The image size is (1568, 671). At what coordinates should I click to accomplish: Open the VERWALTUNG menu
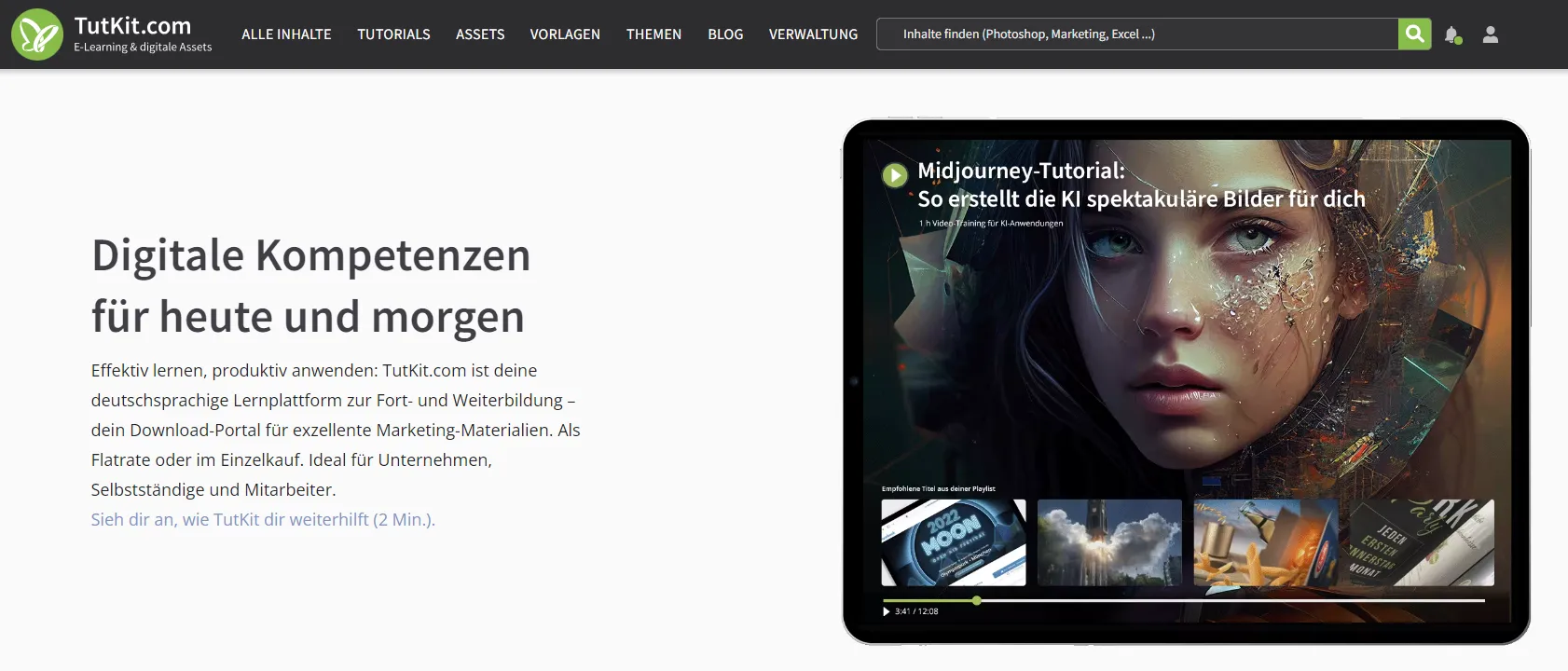pyautogui.click(x=813, y=34)
